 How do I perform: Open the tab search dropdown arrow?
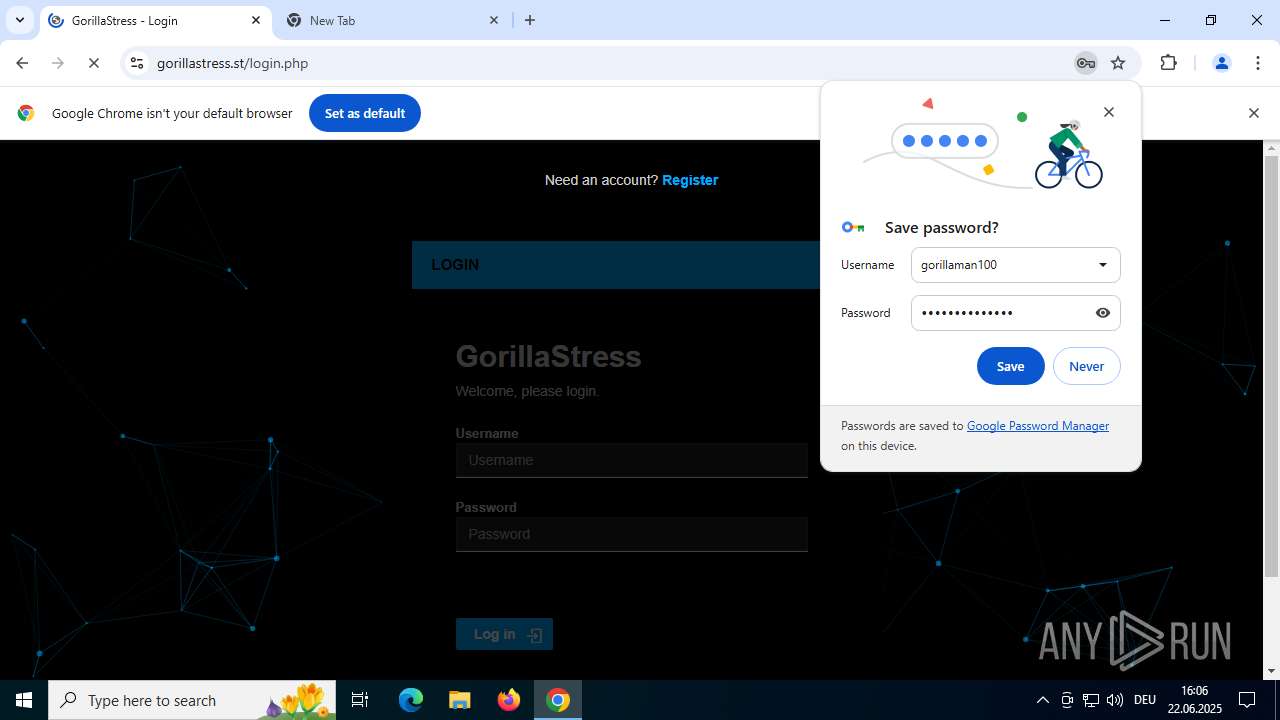pos(20,20)
